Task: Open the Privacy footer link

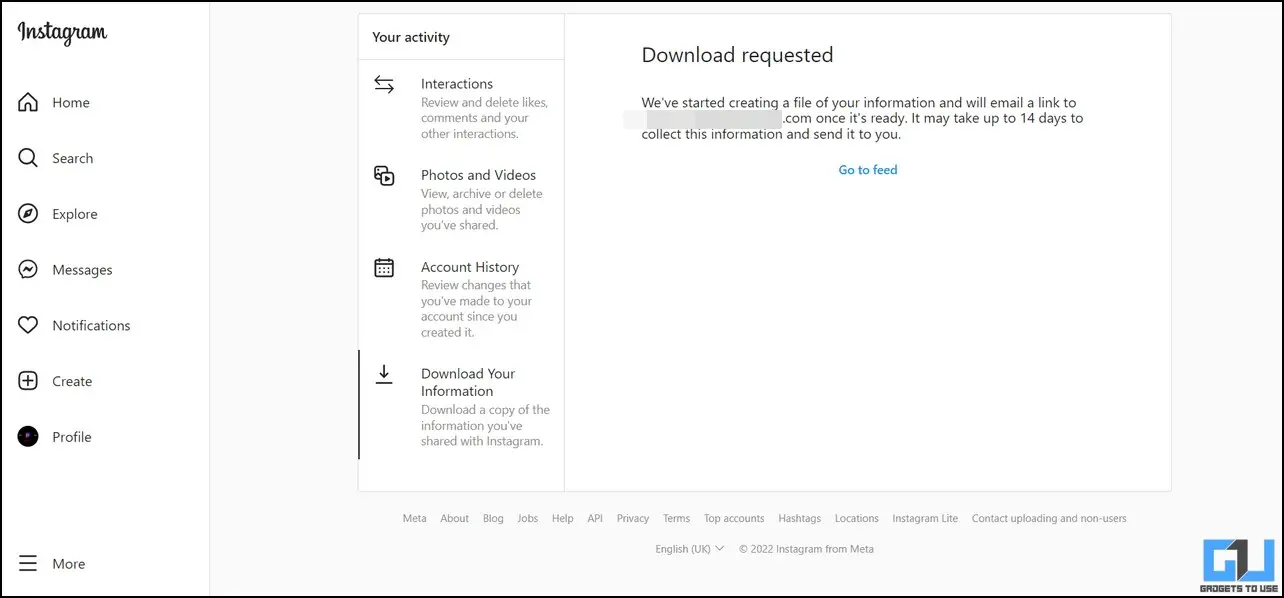Action: 633,518
